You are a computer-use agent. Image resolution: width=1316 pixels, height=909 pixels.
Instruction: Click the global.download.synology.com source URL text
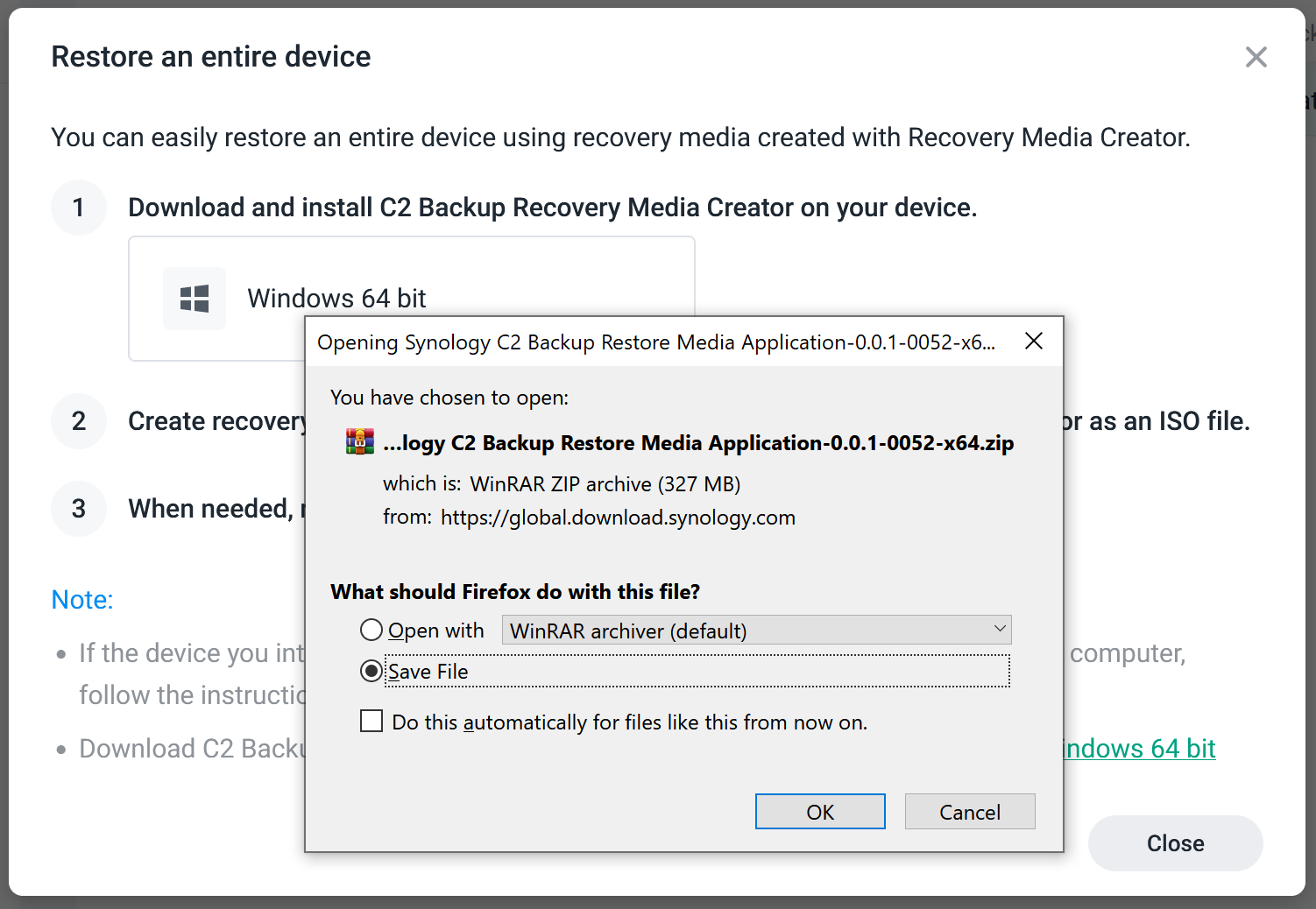(x=618, y=518)
